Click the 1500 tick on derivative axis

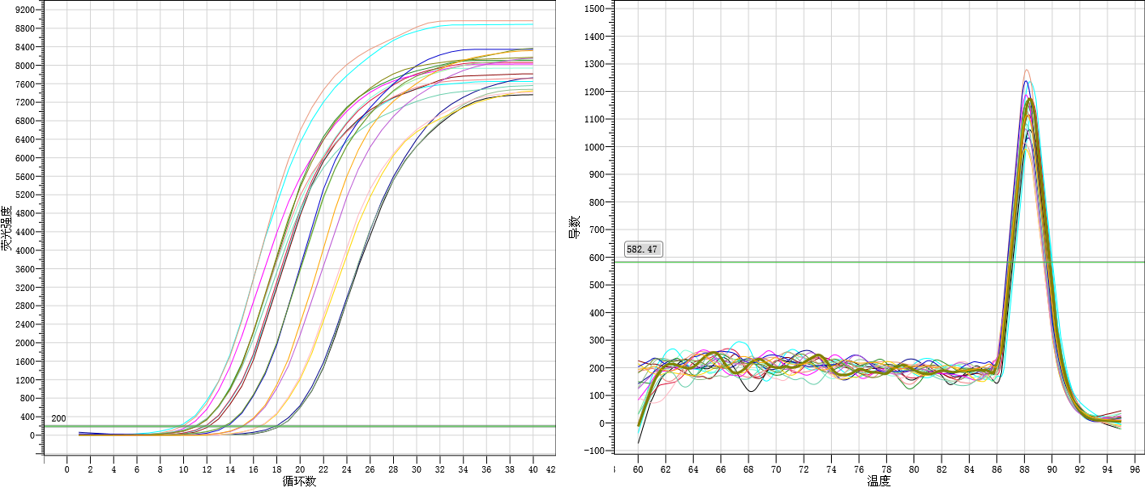click(594, 9)
